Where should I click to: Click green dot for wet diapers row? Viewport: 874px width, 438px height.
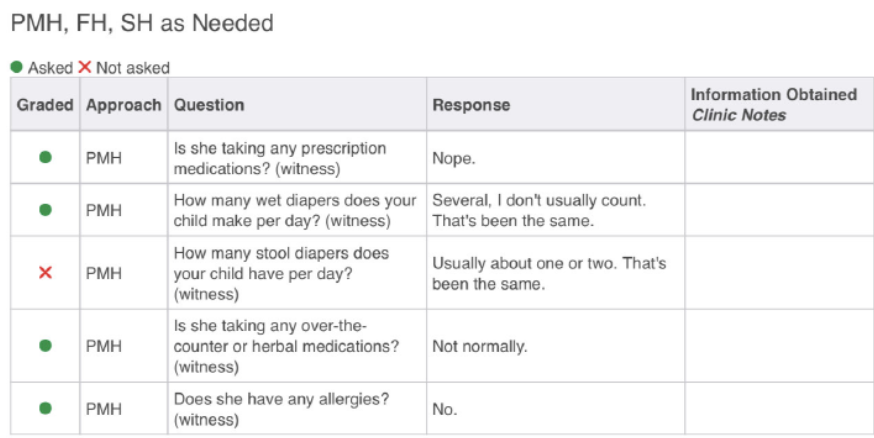45,210
